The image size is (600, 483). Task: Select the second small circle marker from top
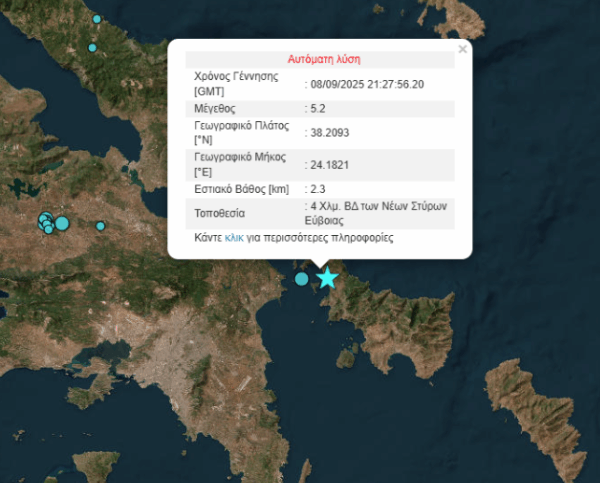92,48
